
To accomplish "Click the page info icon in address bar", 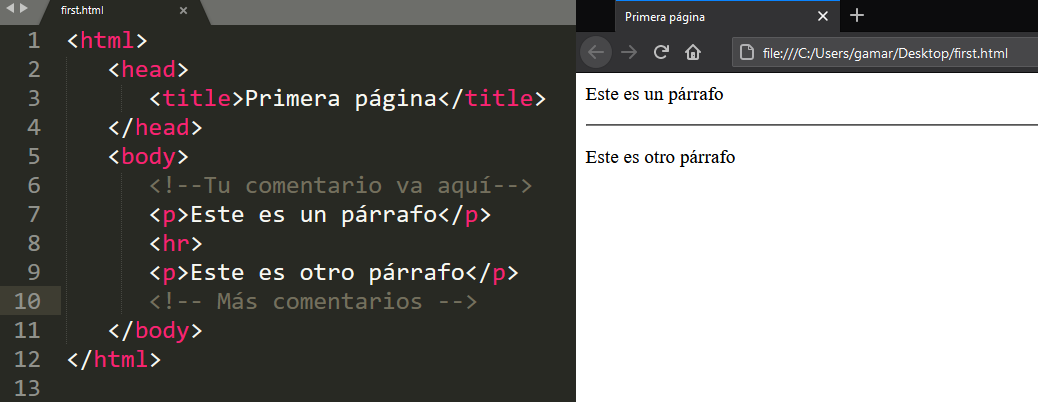I will point(747,53).
